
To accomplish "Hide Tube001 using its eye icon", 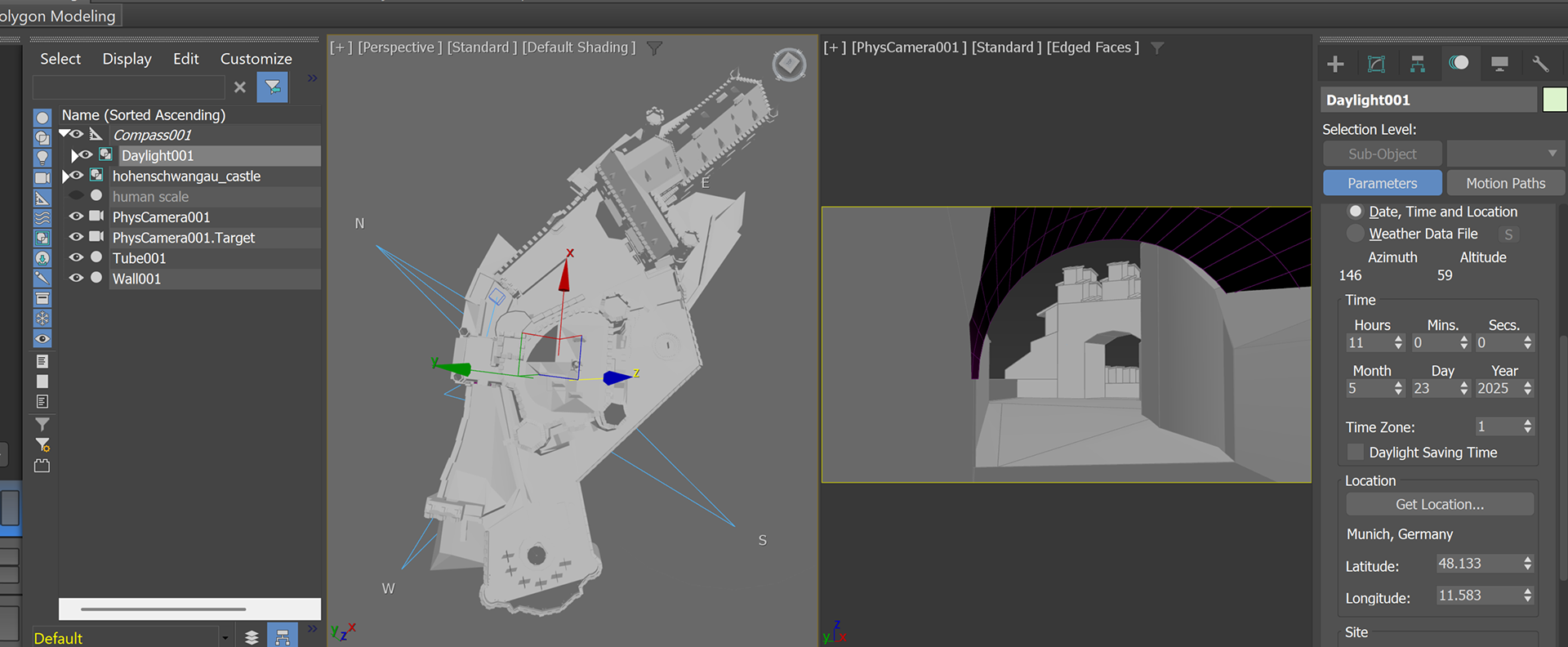I will (x=76, y=257).
